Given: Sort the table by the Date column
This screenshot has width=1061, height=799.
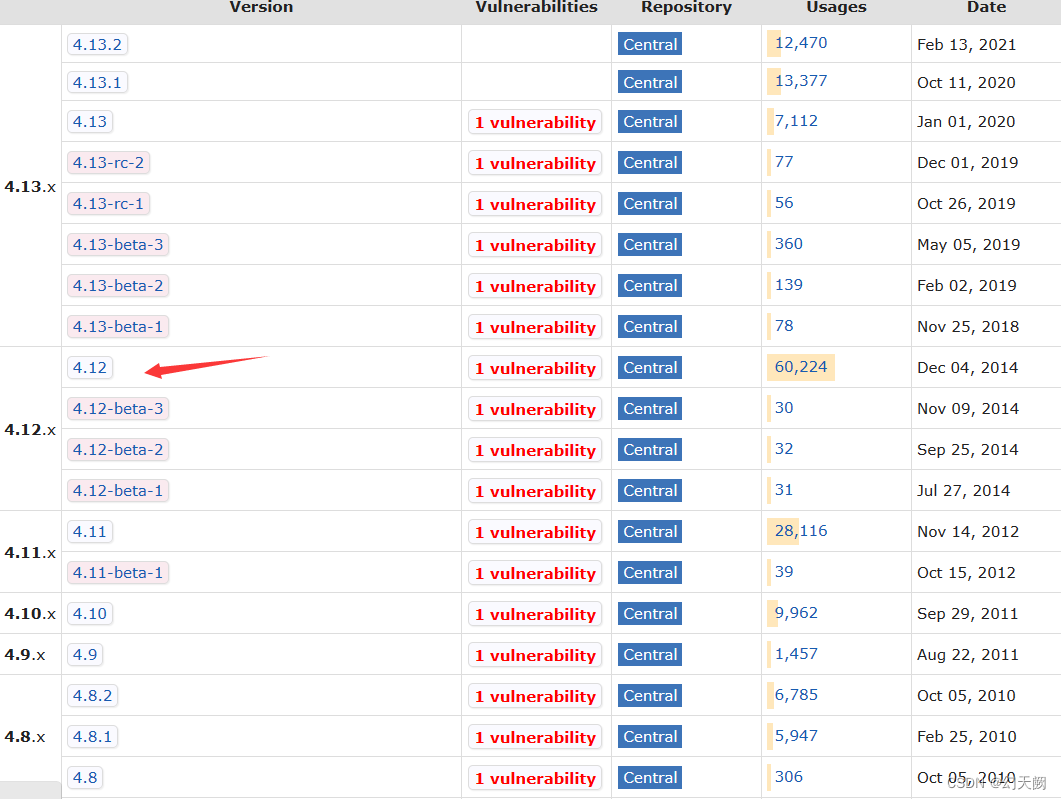Looking at the screenshot, I should [986, 8].
